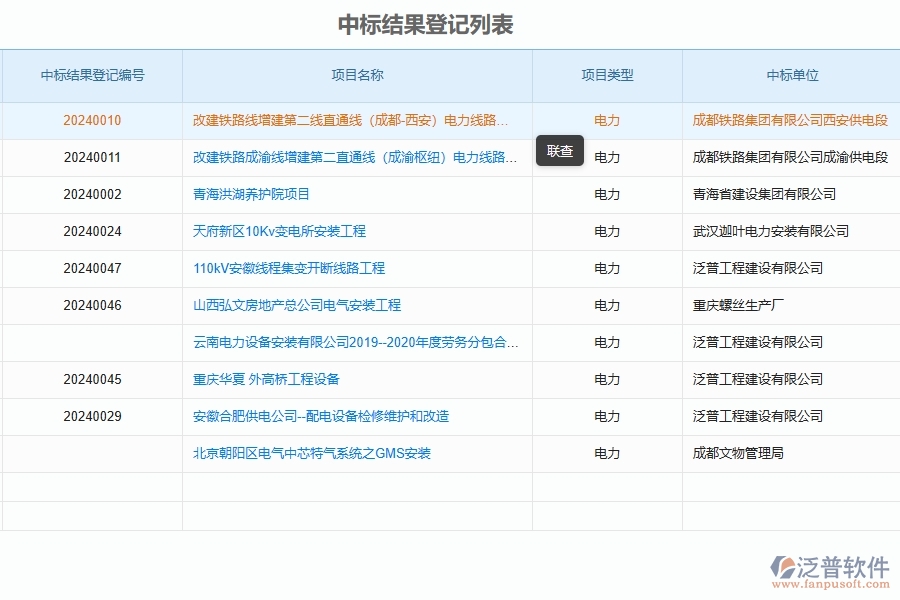The width and height of the screenshot is (900, 600).
Task: Open 天府新区10Kv变电所安装工程 project
Action: click(x=279, y=231)
